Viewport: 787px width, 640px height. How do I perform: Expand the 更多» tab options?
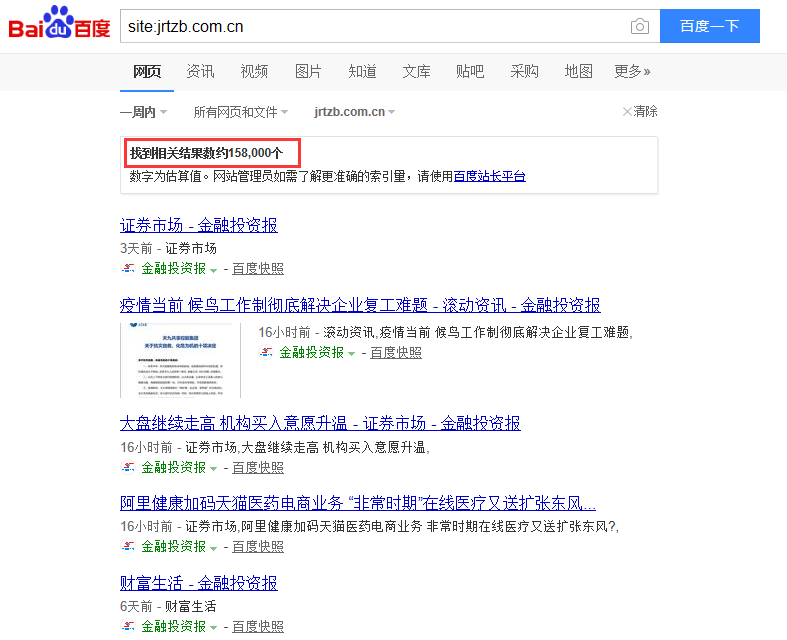point(632,71)
